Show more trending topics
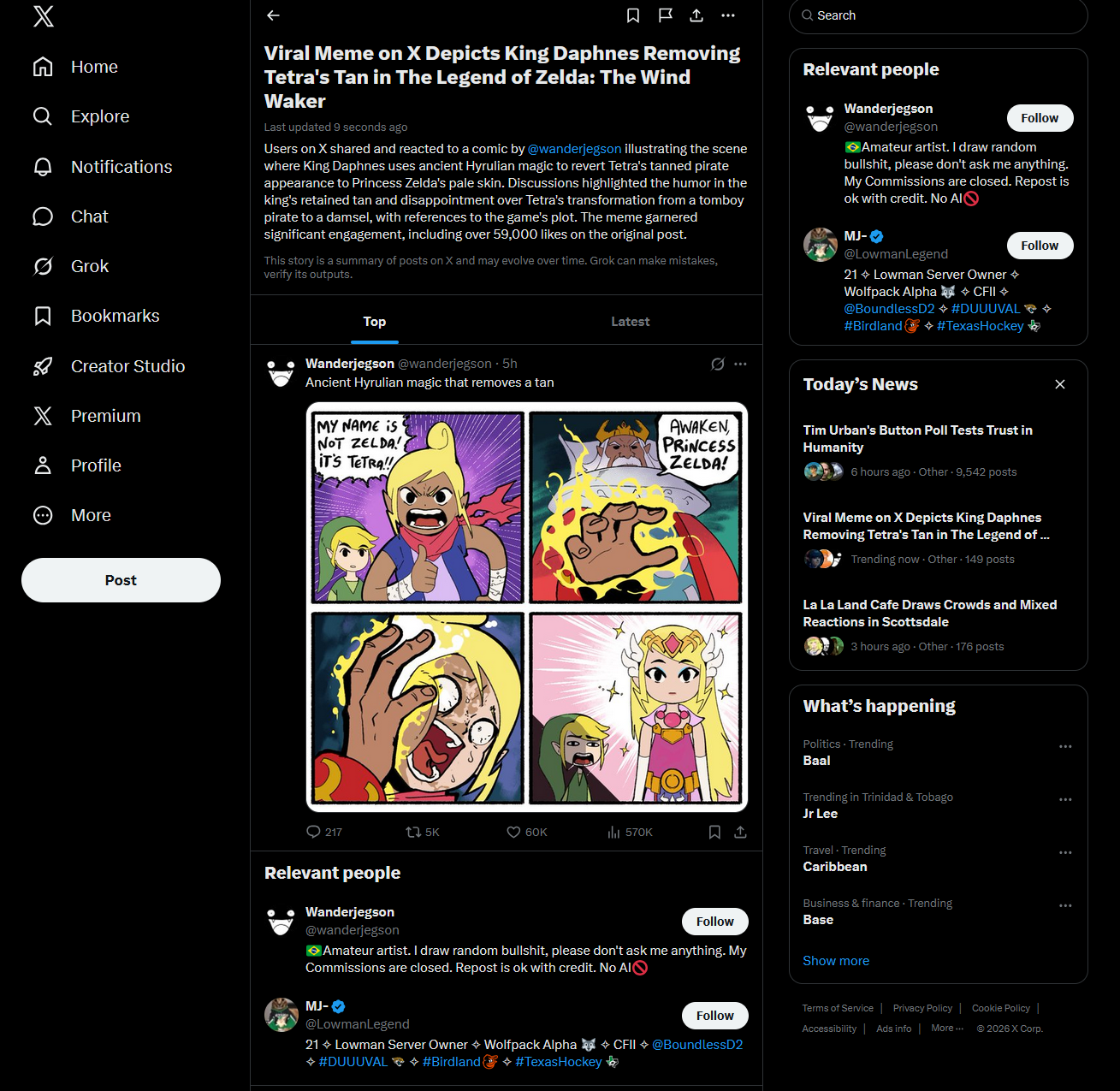 [836, 961]
